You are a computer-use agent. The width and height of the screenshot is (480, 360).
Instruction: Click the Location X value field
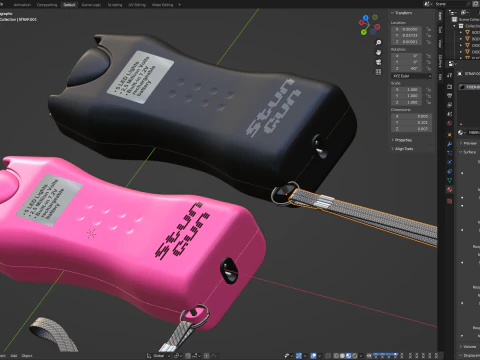pyautogui.click(x=407, y=29)
